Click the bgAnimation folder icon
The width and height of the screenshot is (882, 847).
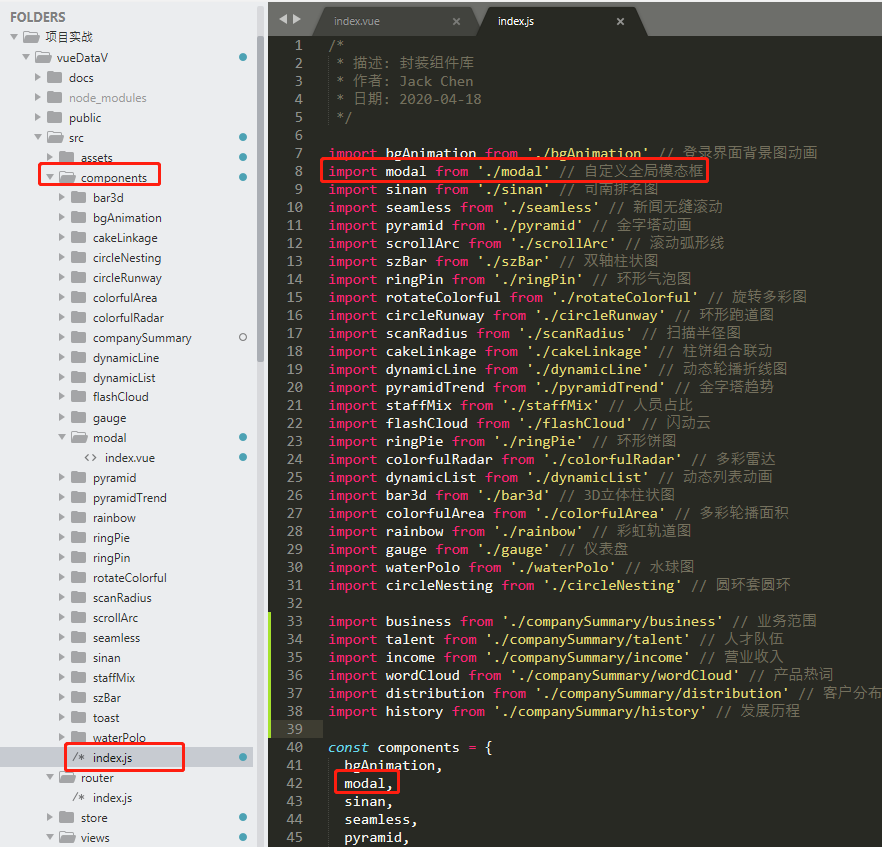[78, 217]
